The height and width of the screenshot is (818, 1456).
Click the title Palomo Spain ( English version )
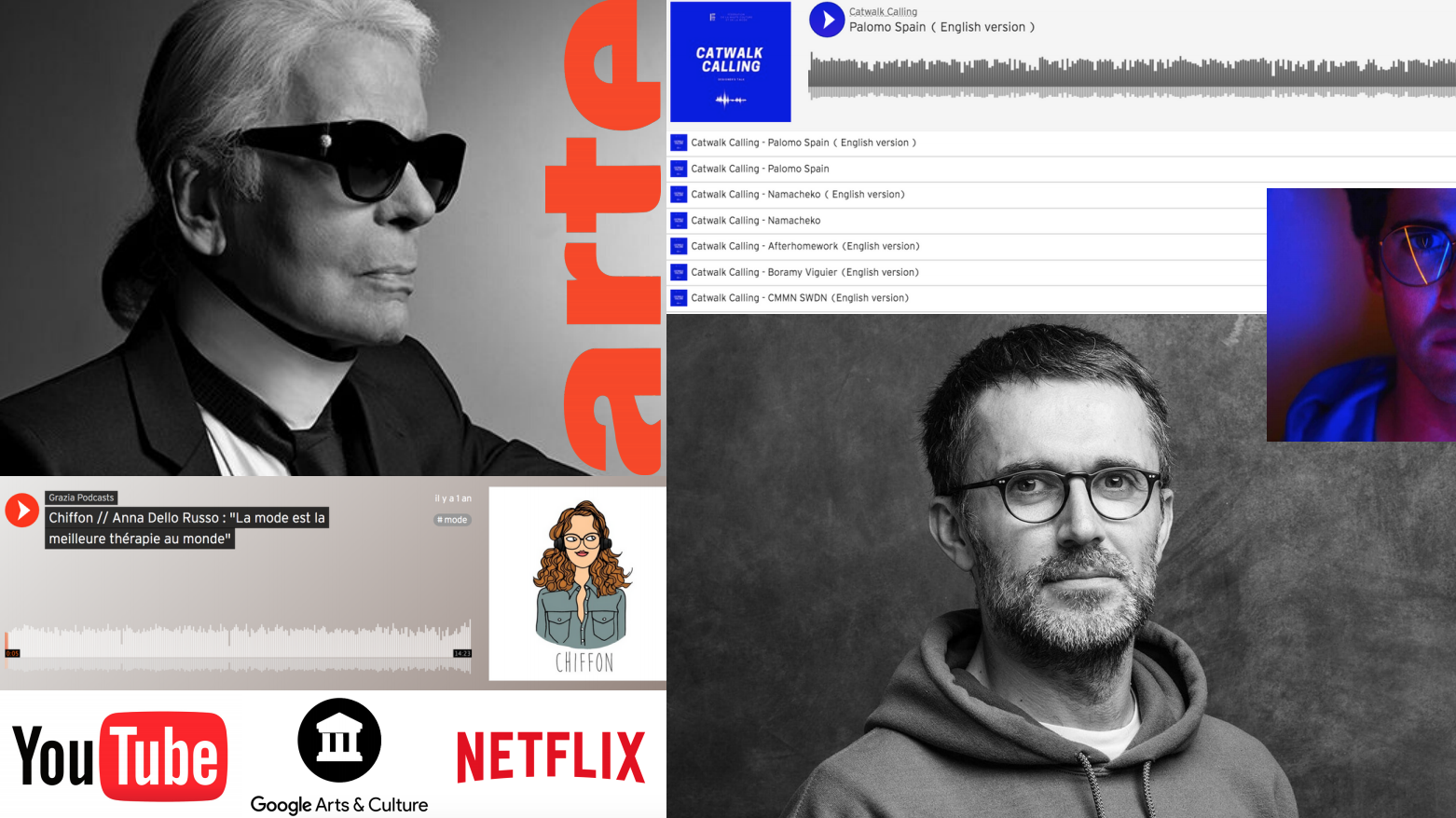coord(941,27)
